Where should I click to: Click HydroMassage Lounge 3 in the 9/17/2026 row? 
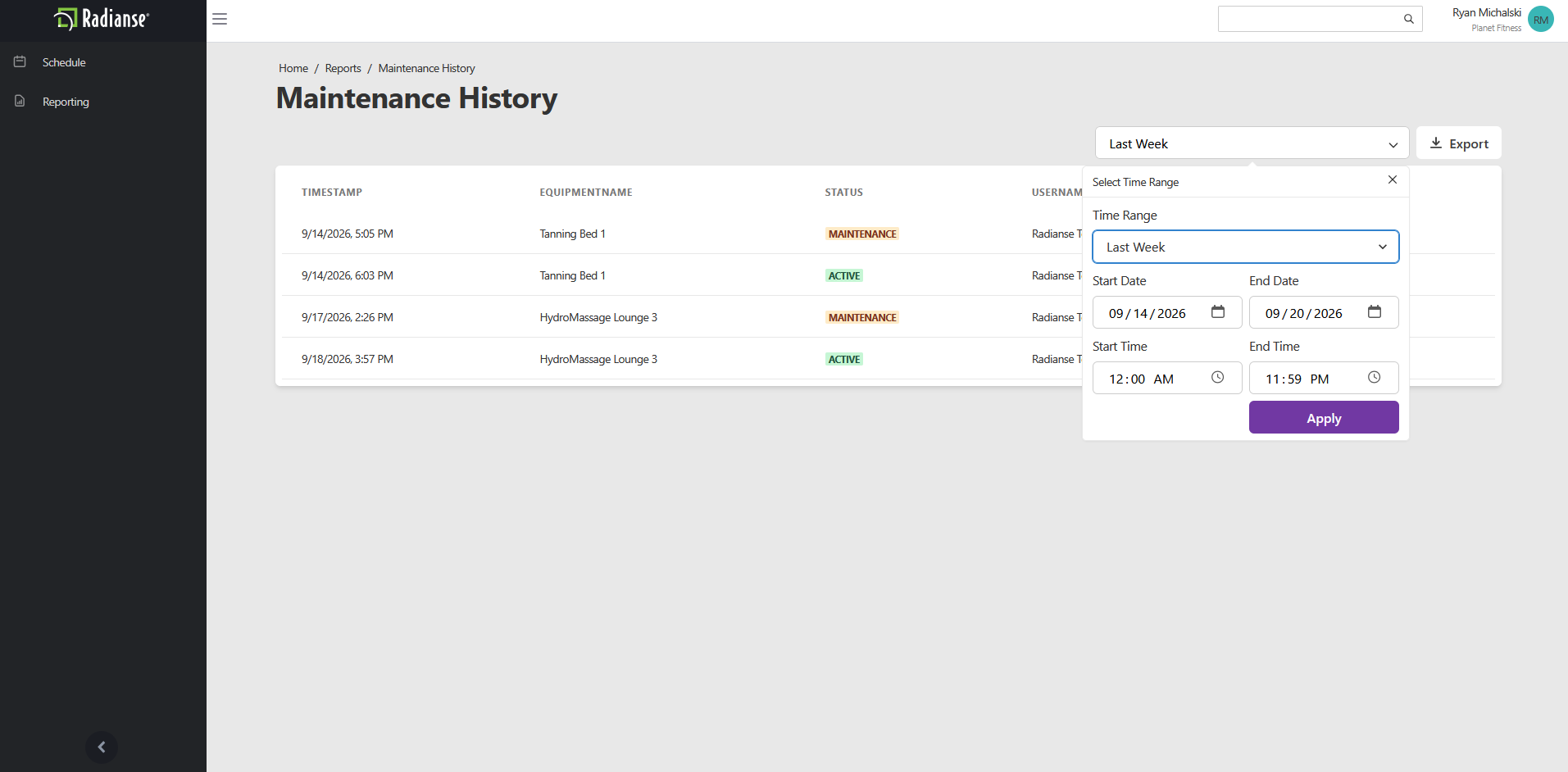point(598,317)
